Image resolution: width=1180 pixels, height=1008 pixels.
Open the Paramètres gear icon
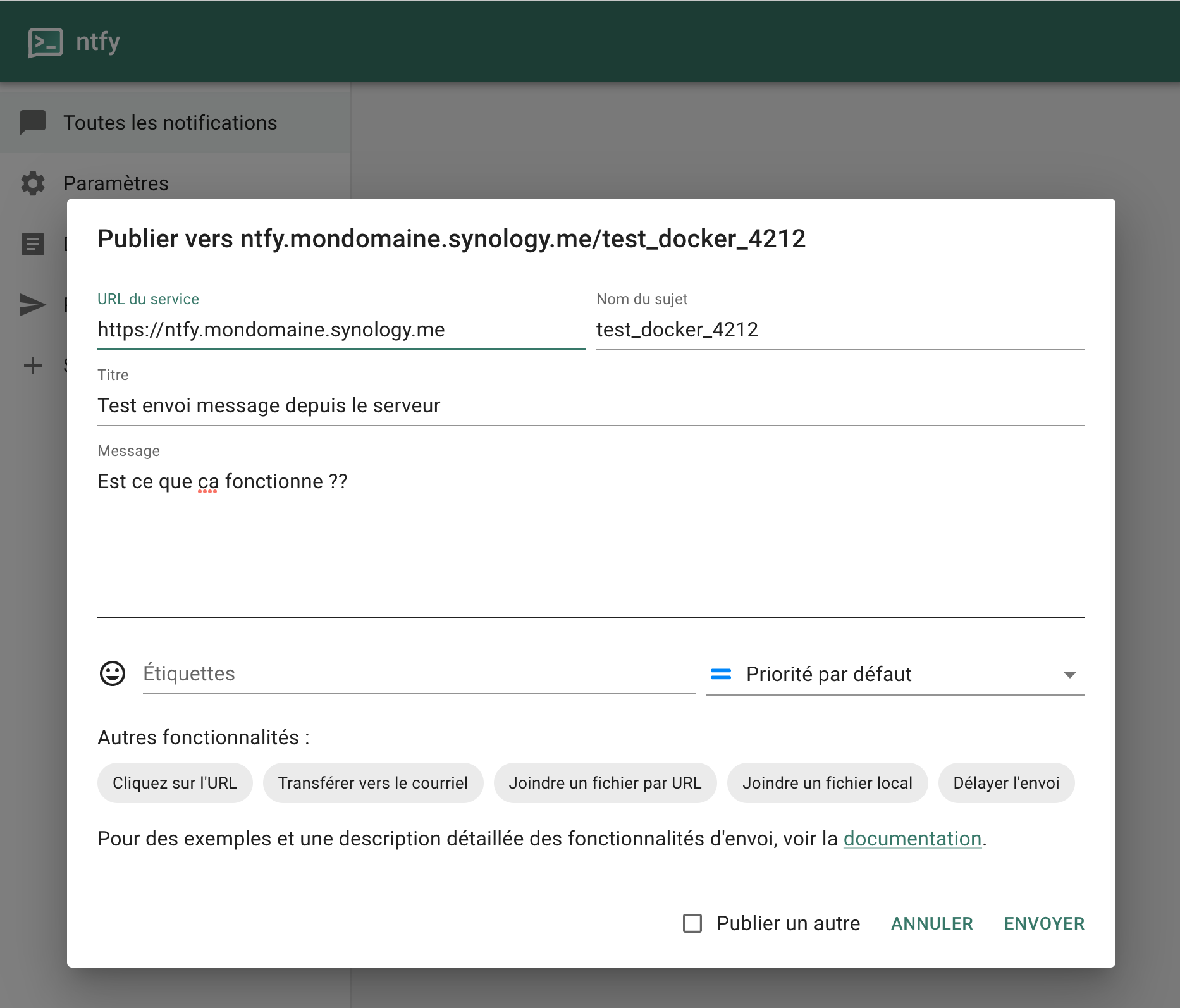click(x=33, y=183)
